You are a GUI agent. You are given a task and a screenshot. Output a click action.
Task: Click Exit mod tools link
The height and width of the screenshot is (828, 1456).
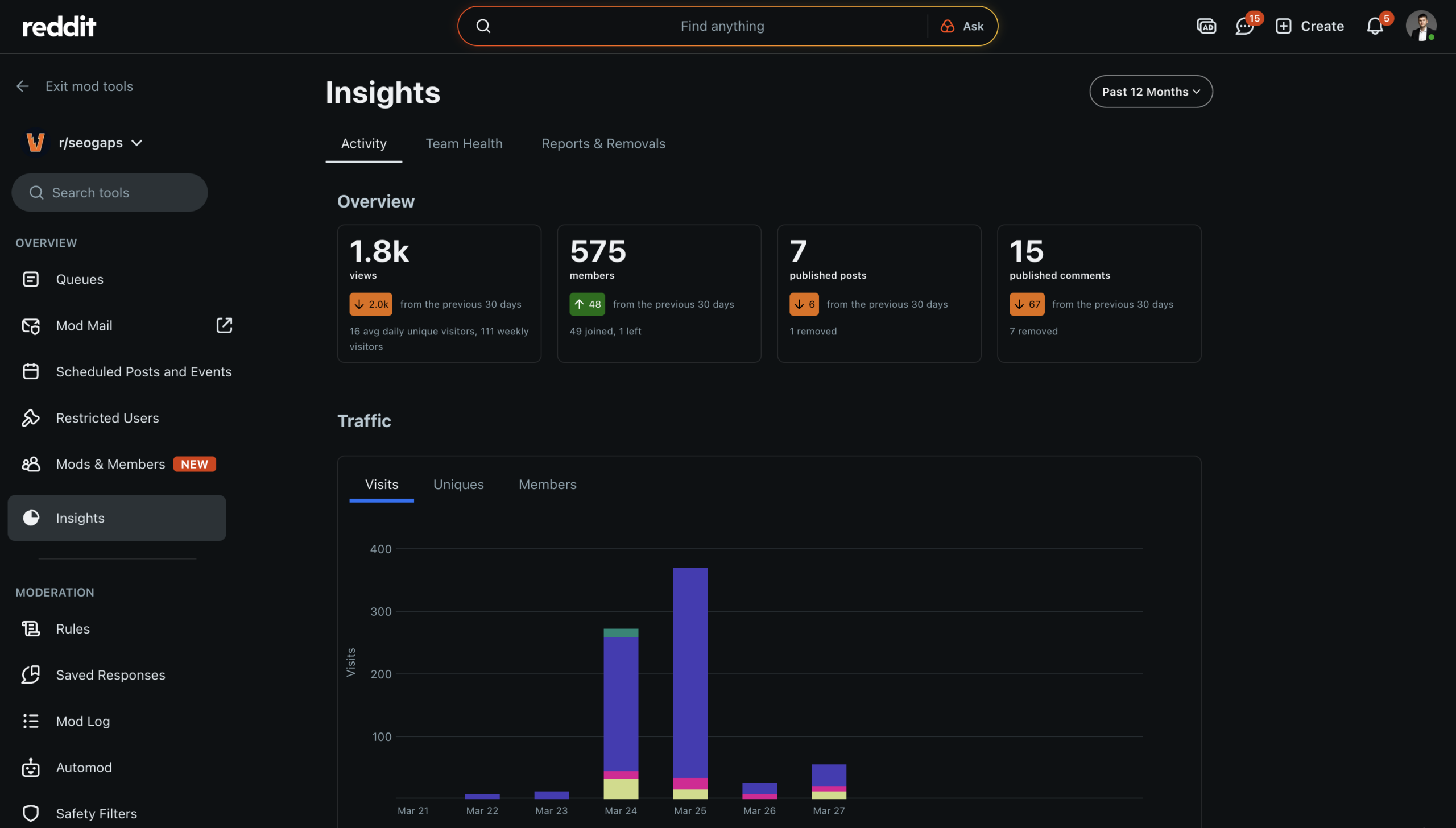89,86
